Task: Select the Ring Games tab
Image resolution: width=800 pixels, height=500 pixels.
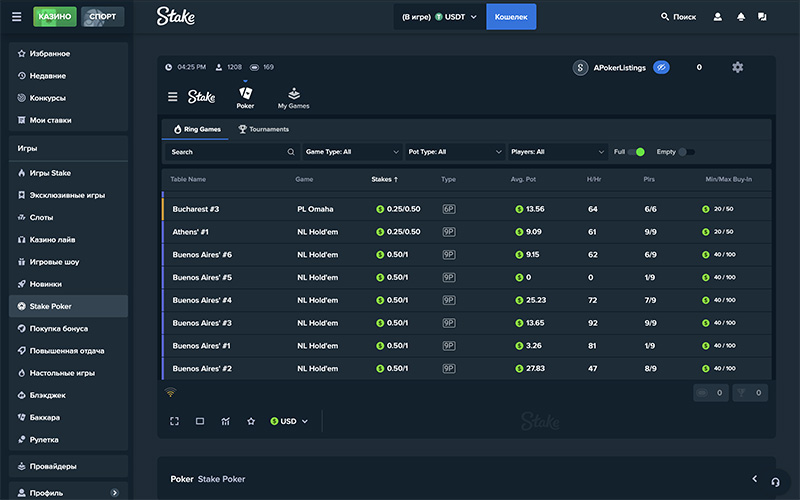Action: tap(197, 129)
